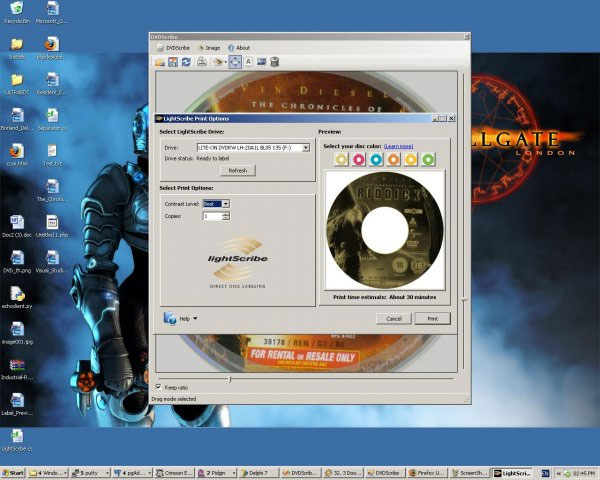The width and height of the screenshot is (600, 480).
Task: Expand the Help dropdown arrow
Action: pyautogui.click(x=195, y=318)
